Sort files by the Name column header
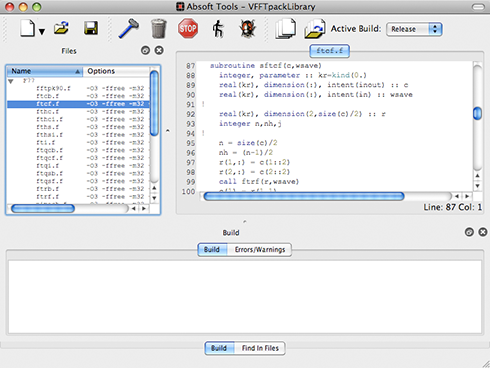 click(45, 71)
